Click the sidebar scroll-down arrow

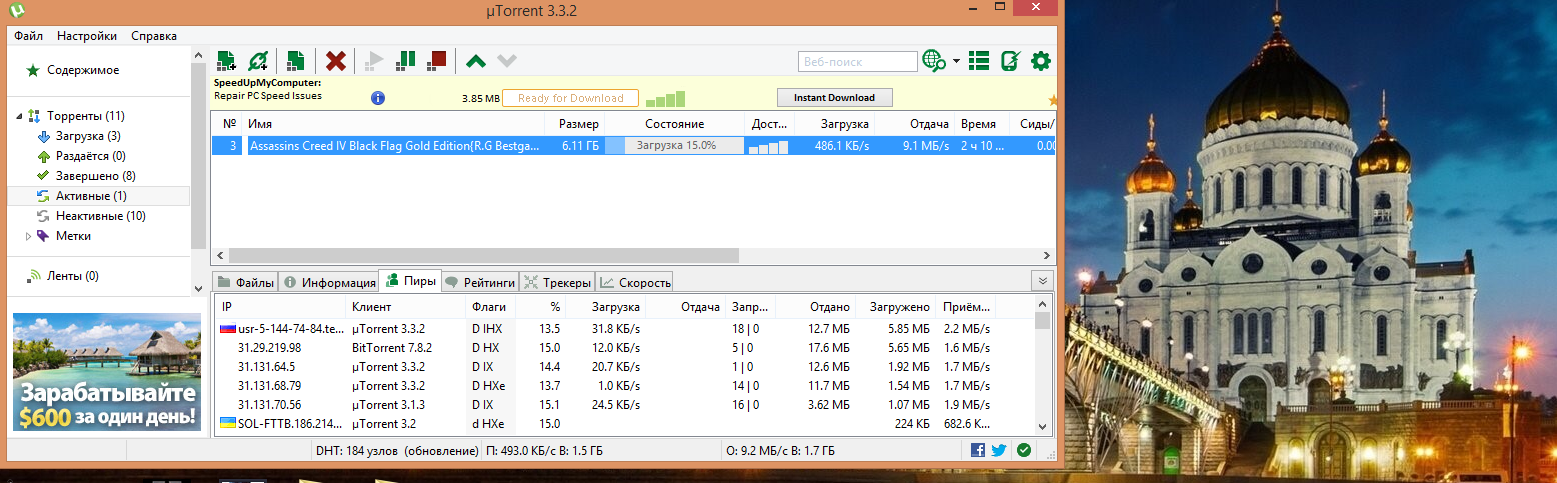tap(198, 287)
